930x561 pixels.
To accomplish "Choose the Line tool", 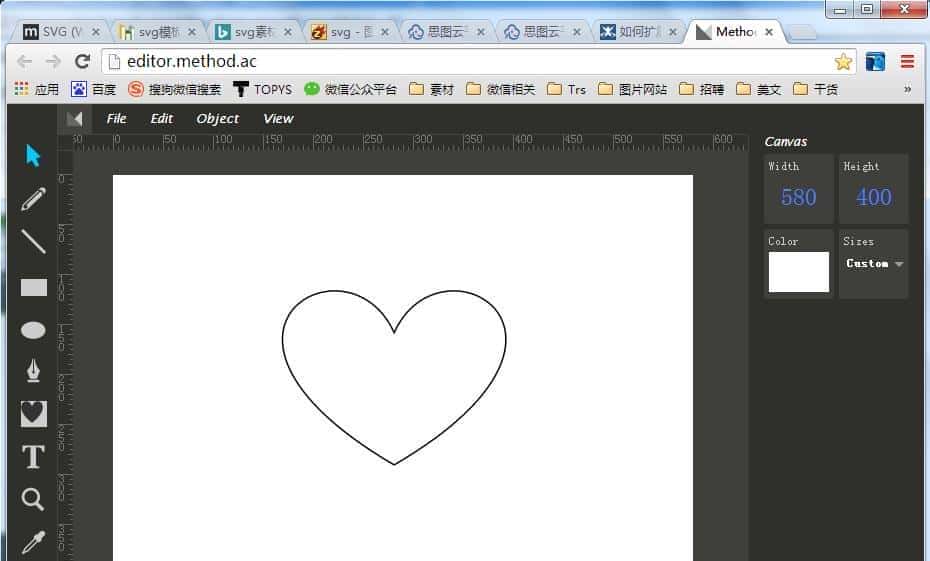I will (33, 242).
